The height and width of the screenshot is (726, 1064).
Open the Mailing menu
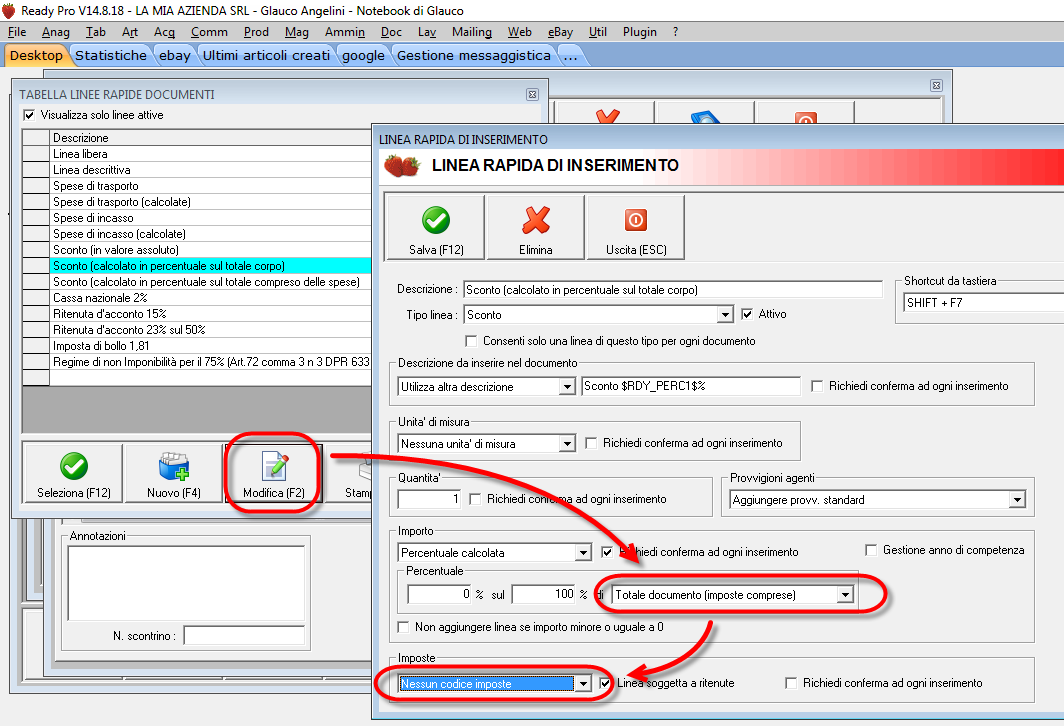click(x=472, y=32)
